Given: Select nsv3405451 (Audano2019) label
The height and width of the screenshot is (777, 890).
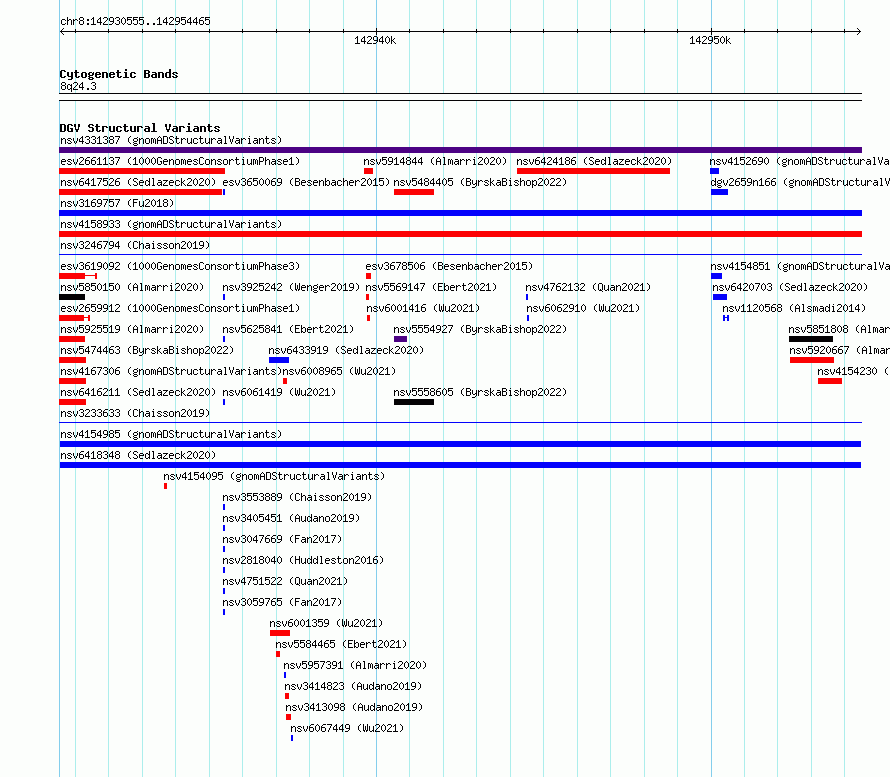Looking at the screenshot, I should click(x=291, y=518).
